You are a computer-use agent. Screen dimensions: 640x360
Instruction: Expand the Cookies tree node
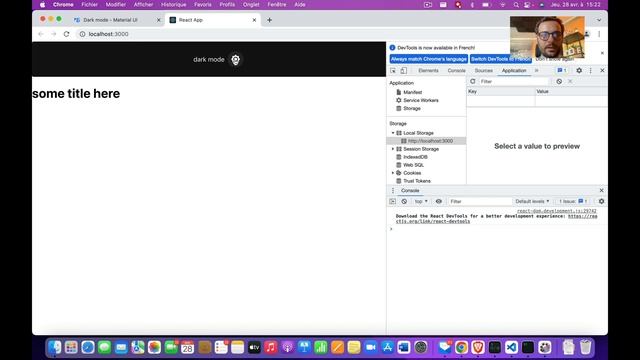point(393,173)
